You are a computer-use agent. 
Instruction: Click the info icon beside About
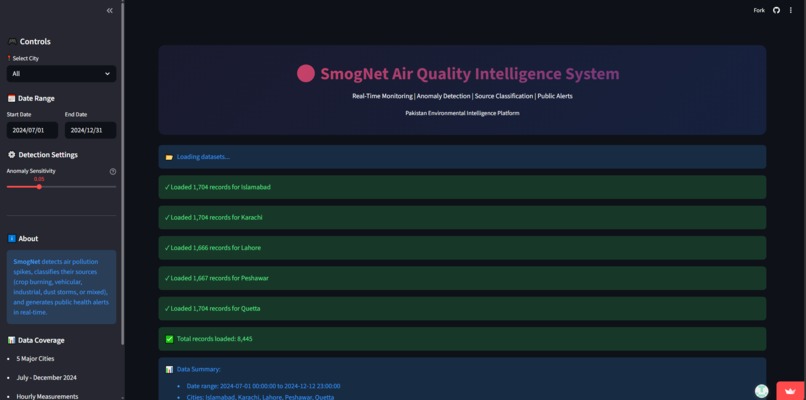click(x=11, y=239)
